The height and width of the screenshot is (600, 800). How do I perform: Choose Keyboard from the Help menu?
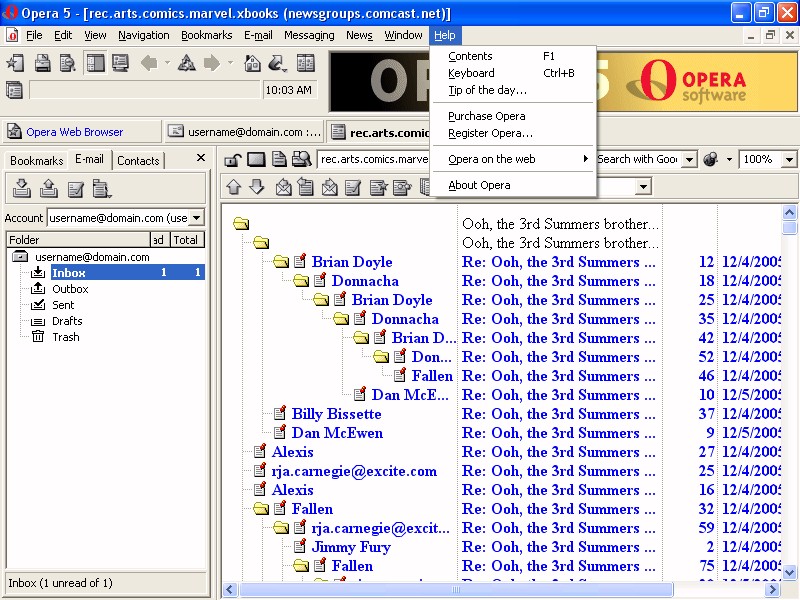pos(513,73)
